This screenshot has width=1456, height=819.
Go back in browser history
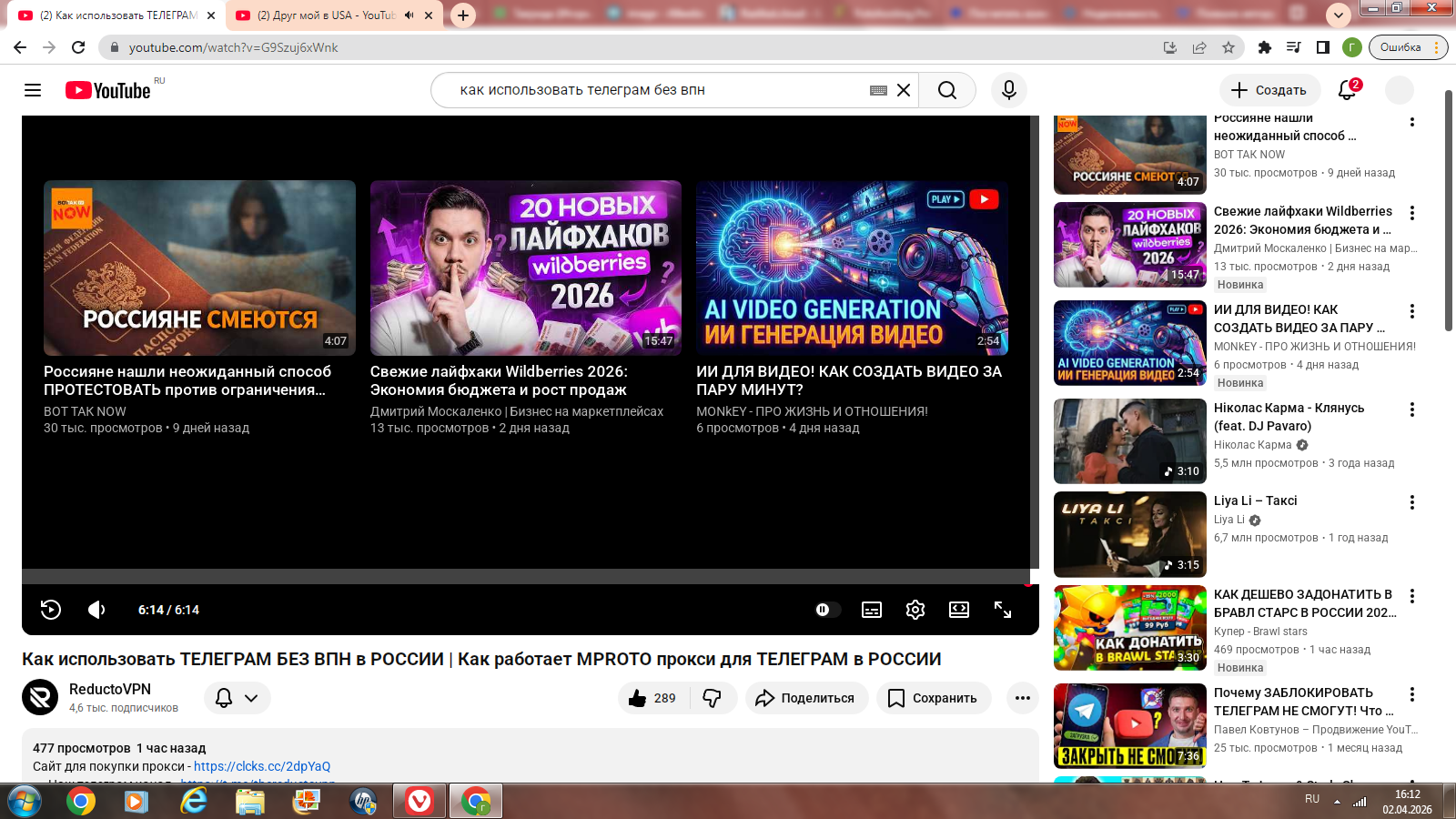click(x=20, y=47)
